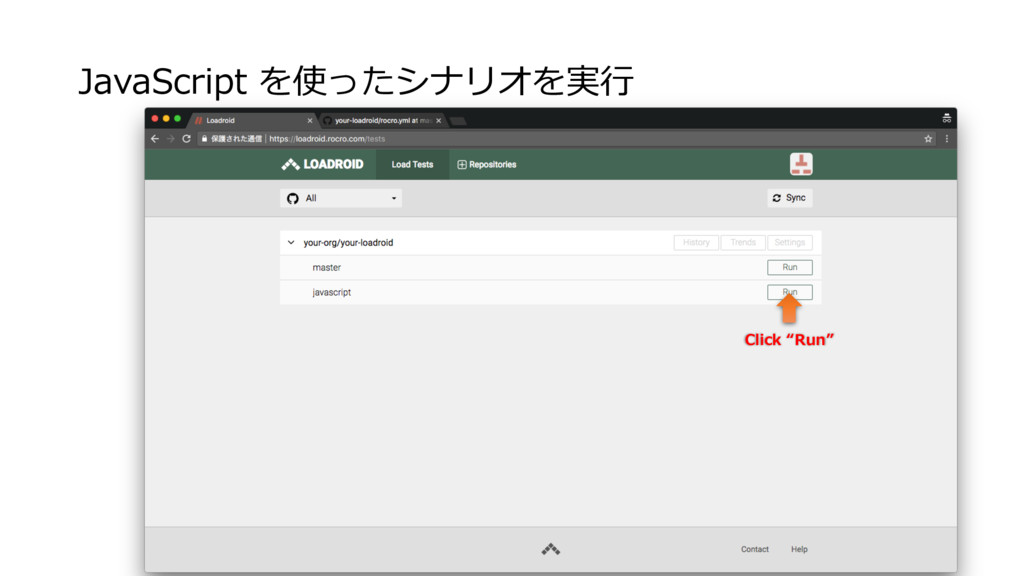Click the secure lock icon in address bar
Image resolution: width=1024 pixels, height=576 pixels.
tap(204, 138)
